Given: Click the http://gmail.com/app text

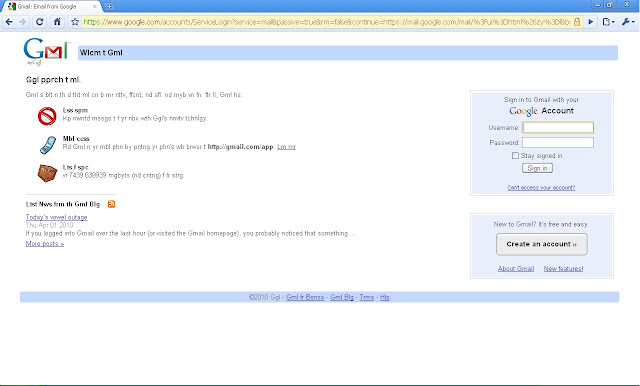Looking at the screenshot, I should pos(240,147).
